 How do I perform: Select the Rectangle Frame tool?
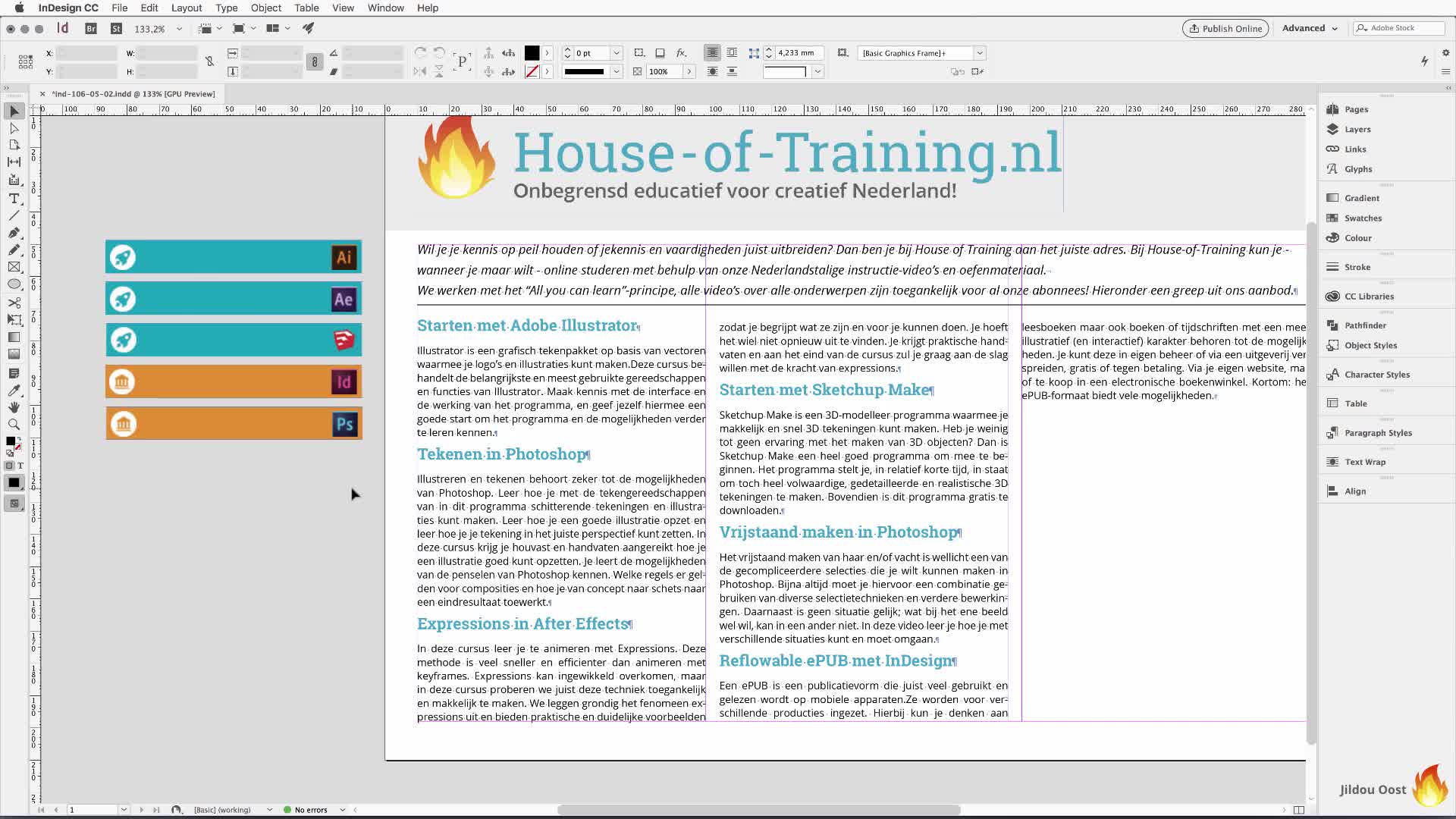point(14,267)
